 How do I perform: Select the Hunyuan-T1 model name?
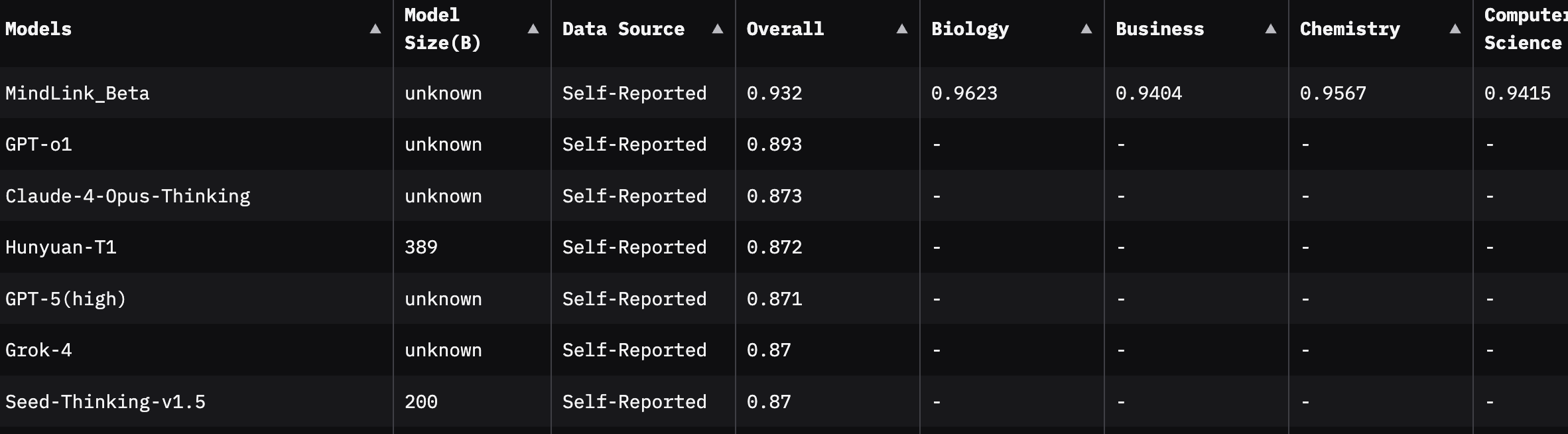pyautogui.click(x=61, y=248)
